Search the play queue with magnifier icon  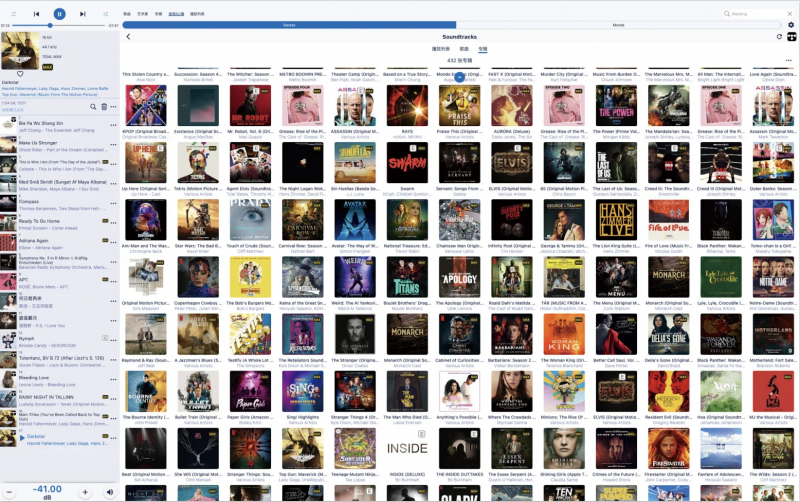(x=93, y=107)
